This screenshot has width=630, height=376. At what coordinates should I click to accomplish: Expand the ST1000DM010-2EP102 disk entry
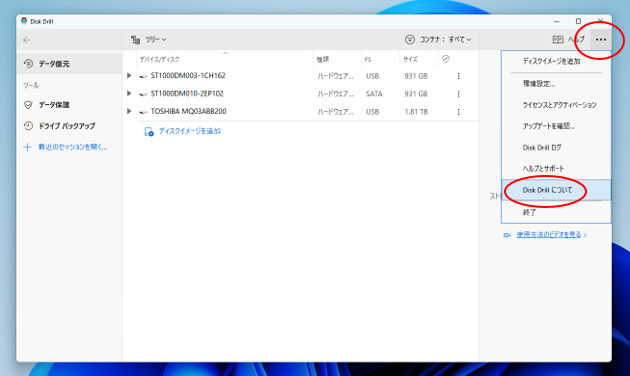[x=129, y=94]
